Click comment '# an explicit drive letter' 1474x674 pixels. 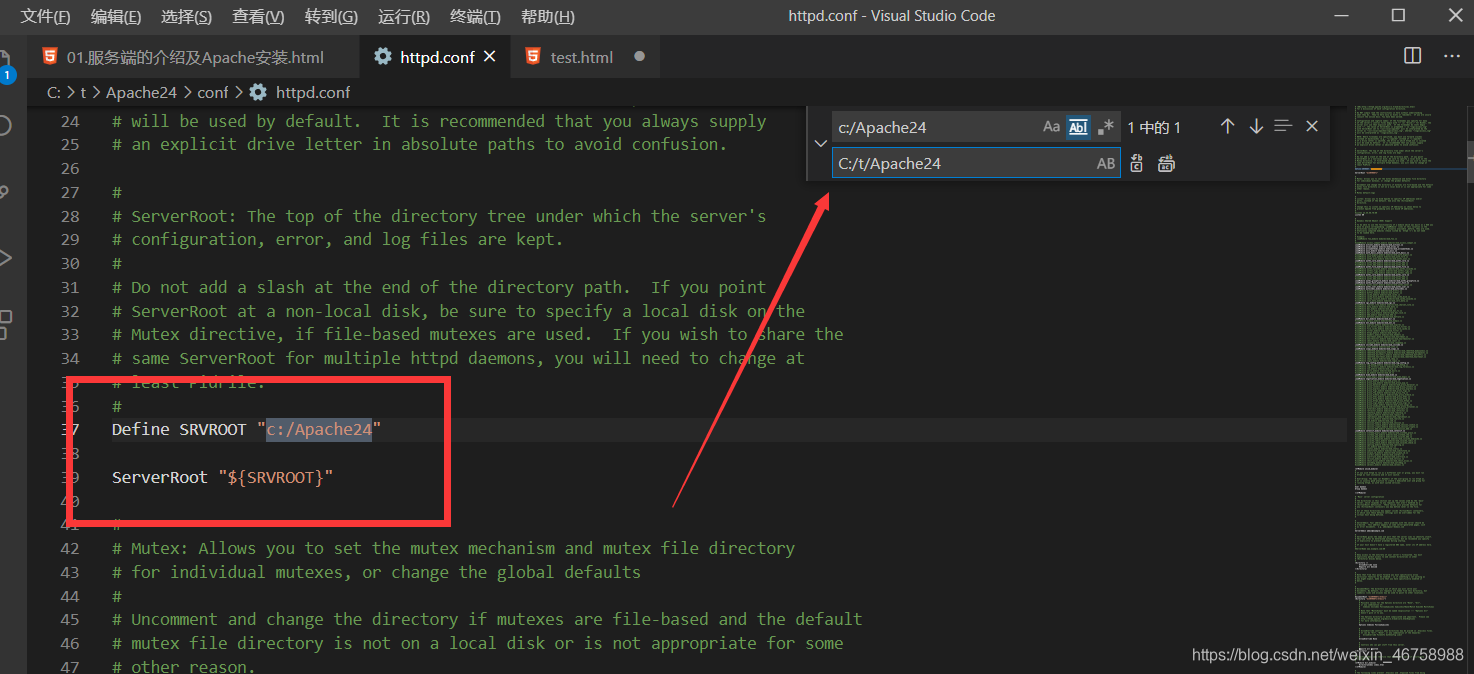point(420,144)
